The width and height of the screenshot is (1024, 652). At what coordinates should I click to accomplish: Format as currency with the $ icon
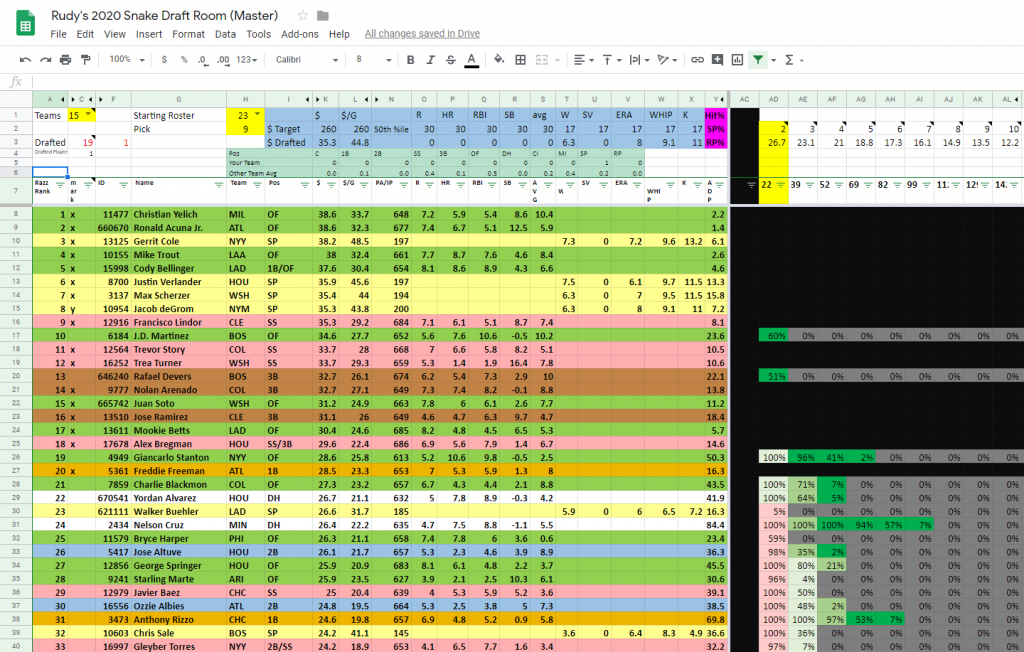click(164, 59)
